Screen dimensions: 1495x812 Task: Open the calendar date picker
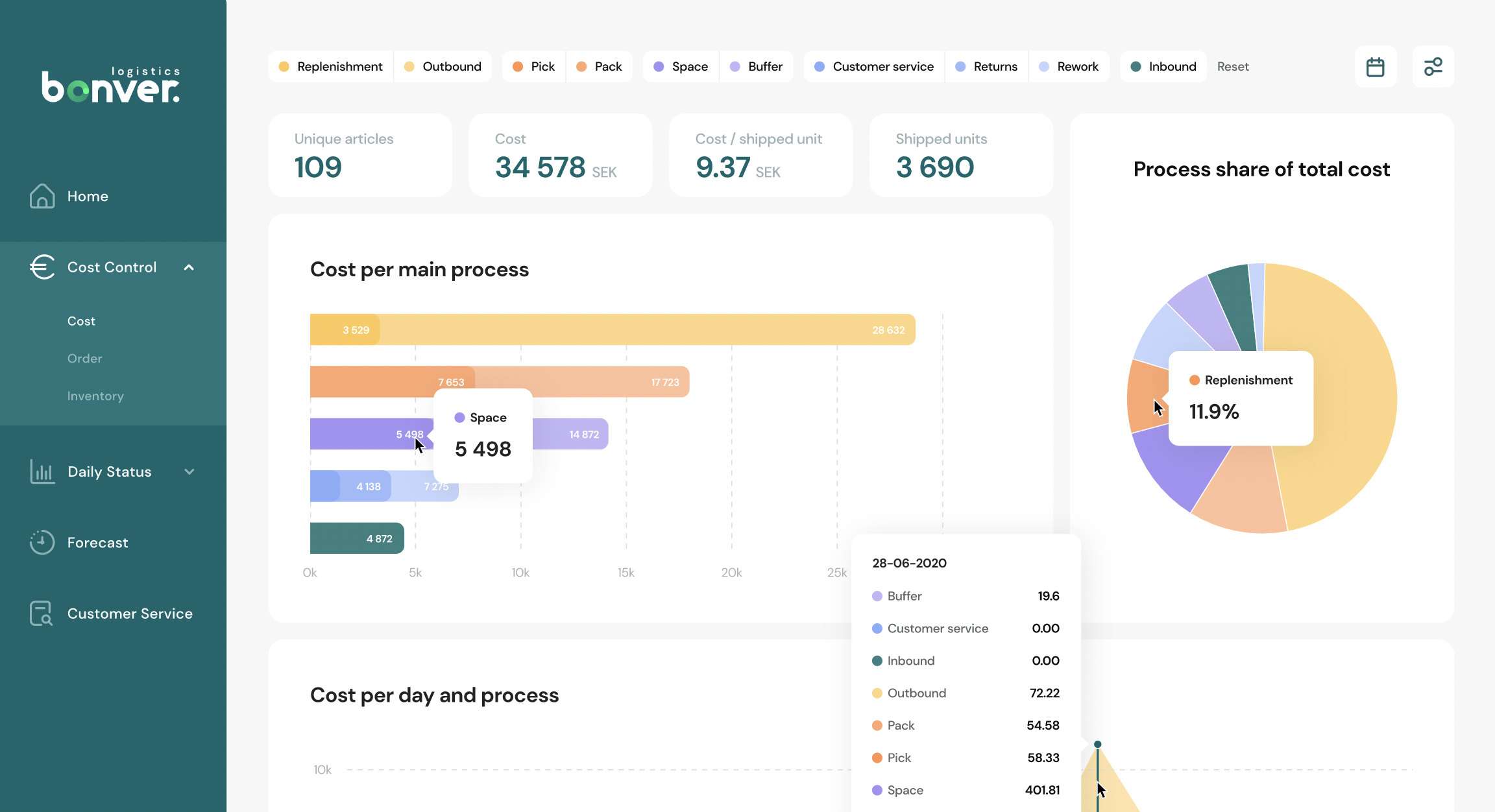pos(1375,67)
